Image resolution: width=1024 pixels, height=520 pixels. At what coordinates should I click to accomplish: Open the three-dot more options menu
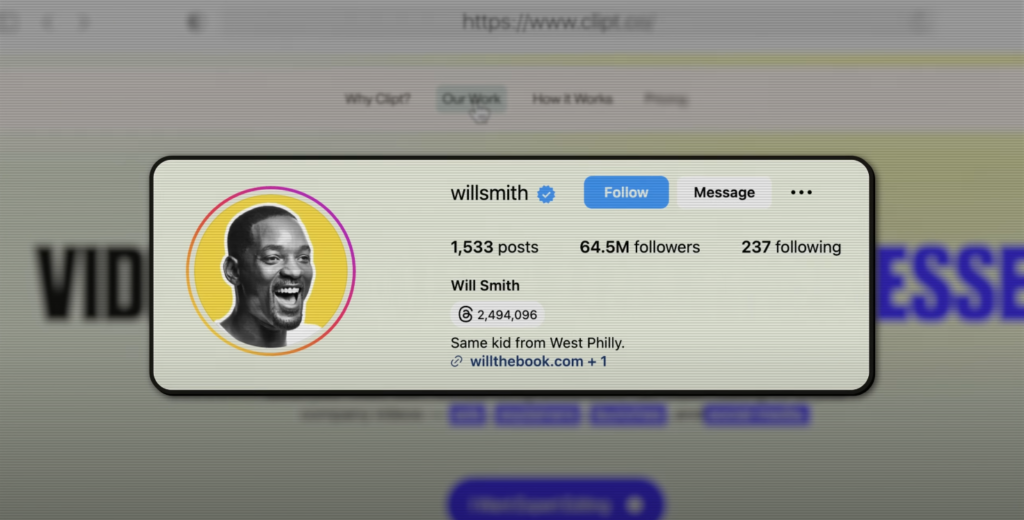click(801, 192)
